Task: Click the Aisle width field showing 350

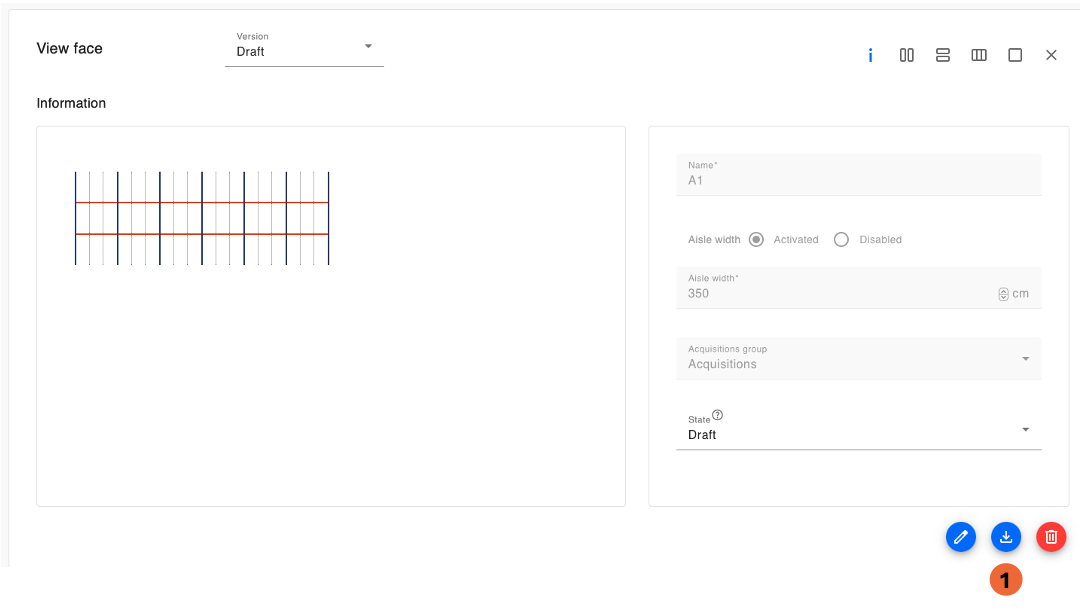Action: click(859, 288)
